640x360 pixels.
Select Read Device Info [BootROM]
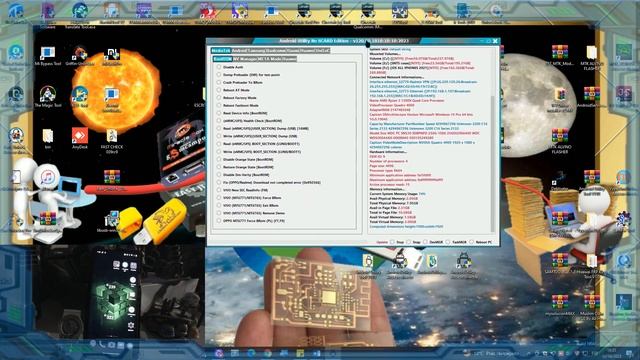(242, 113)
